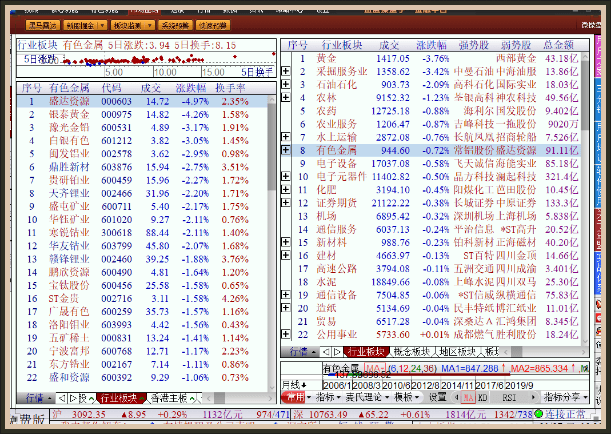The width and height of the screenshot is (611, 434).
Task: Select 黄金 industry row
Action: point(436,58)
